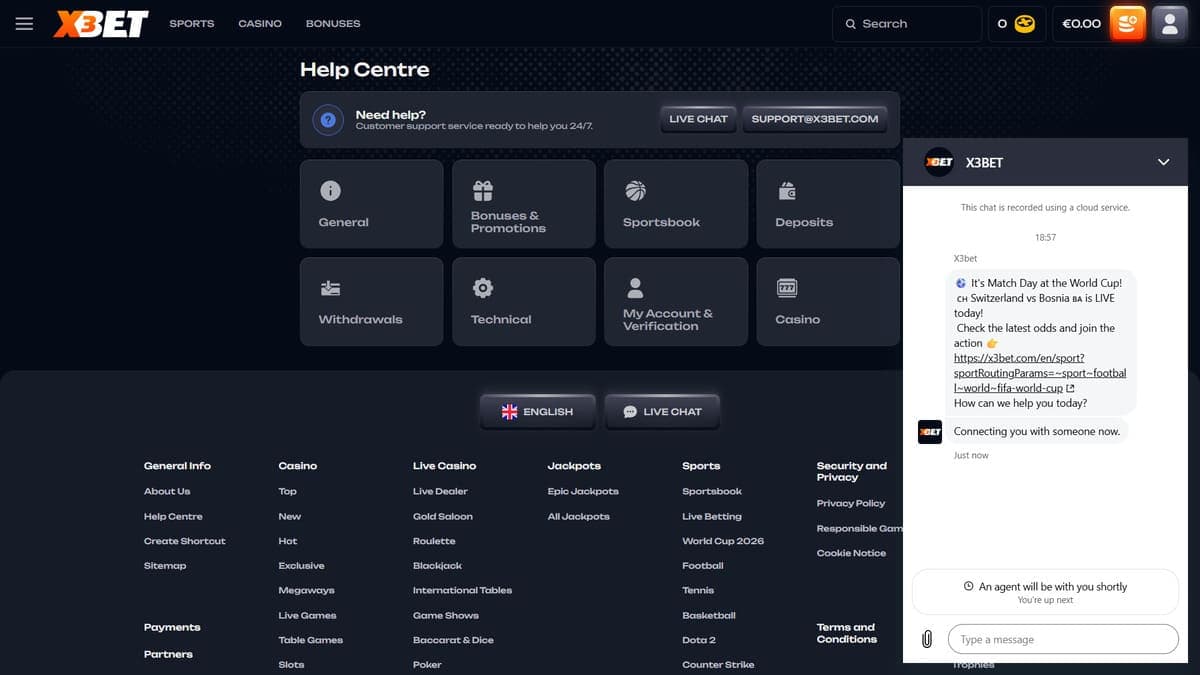Click the €0.00 balance display
The image size is (1200, 675).
(x=1081, y=23)
